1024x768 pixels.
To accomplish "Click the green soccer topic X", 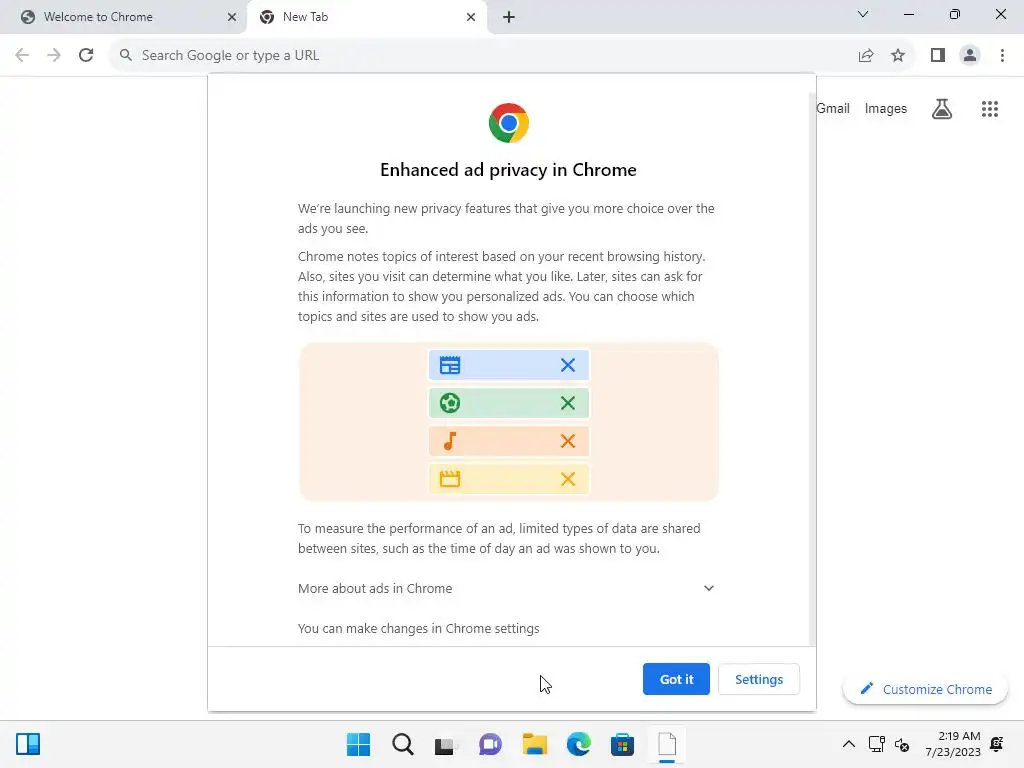I will [568, 403].
